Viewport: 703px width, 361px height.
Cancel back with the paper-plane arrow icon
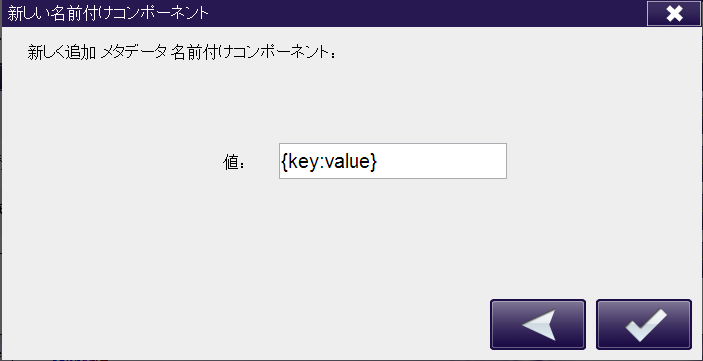coord(538,325)
